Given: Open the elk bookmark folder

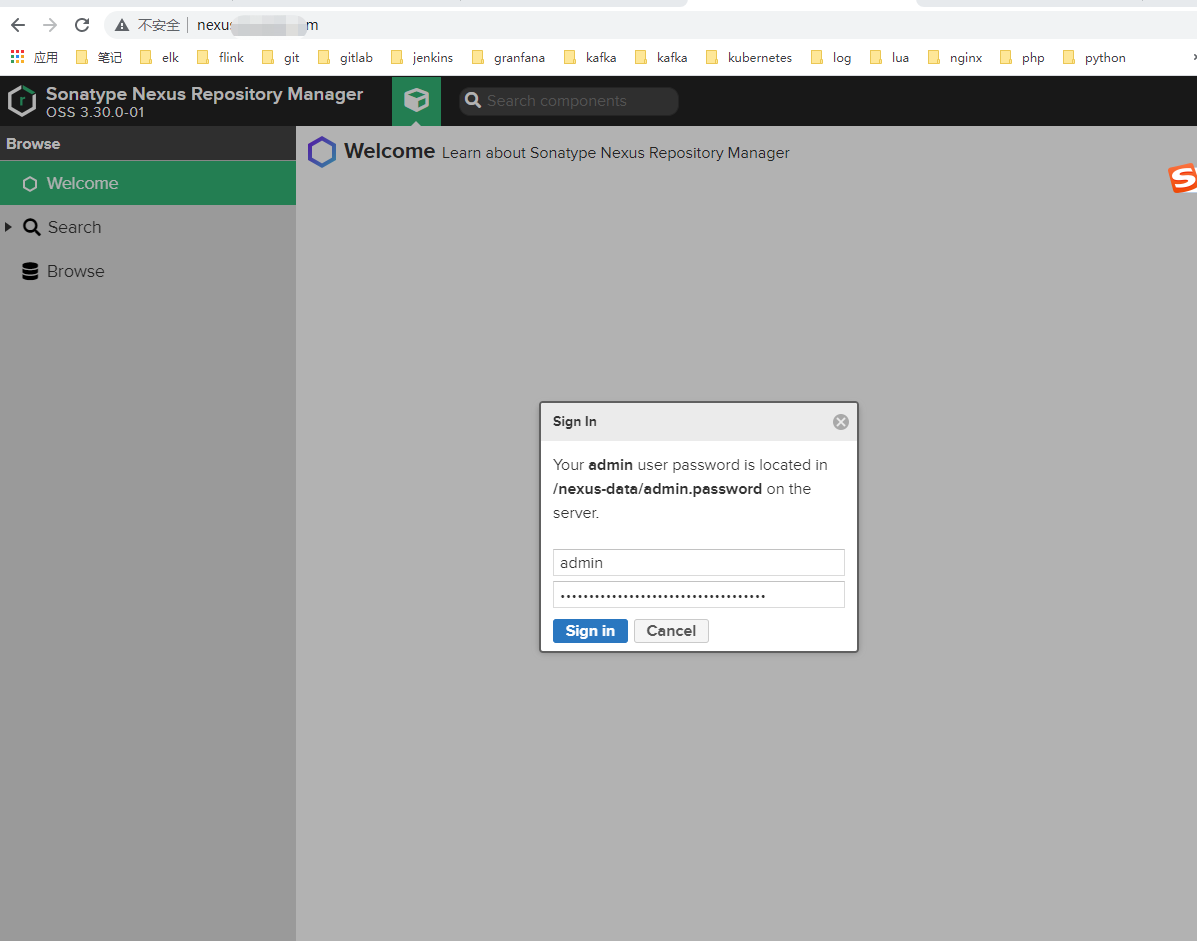Looking at the screenshot, I should pyautogui.click(x=159, y=57).
